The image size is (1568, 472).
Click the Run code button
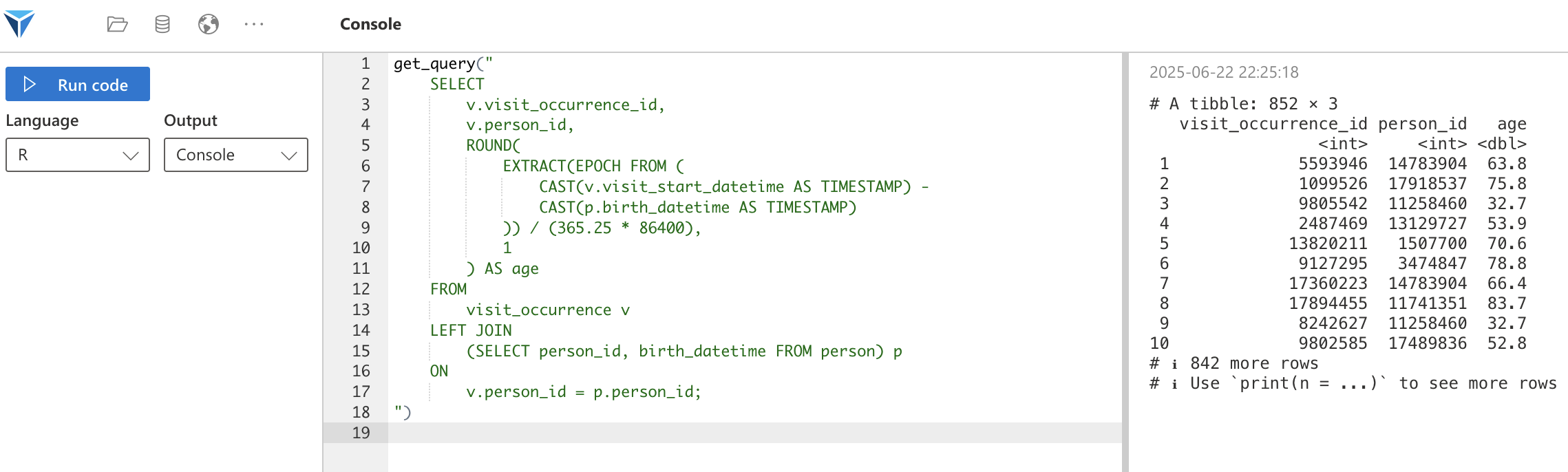click(78, 84)
